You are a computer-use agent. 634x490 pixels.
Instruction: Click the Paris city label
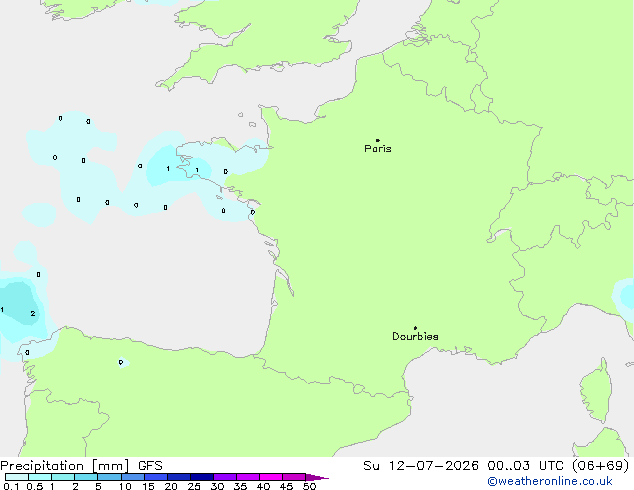coord(378,149)
